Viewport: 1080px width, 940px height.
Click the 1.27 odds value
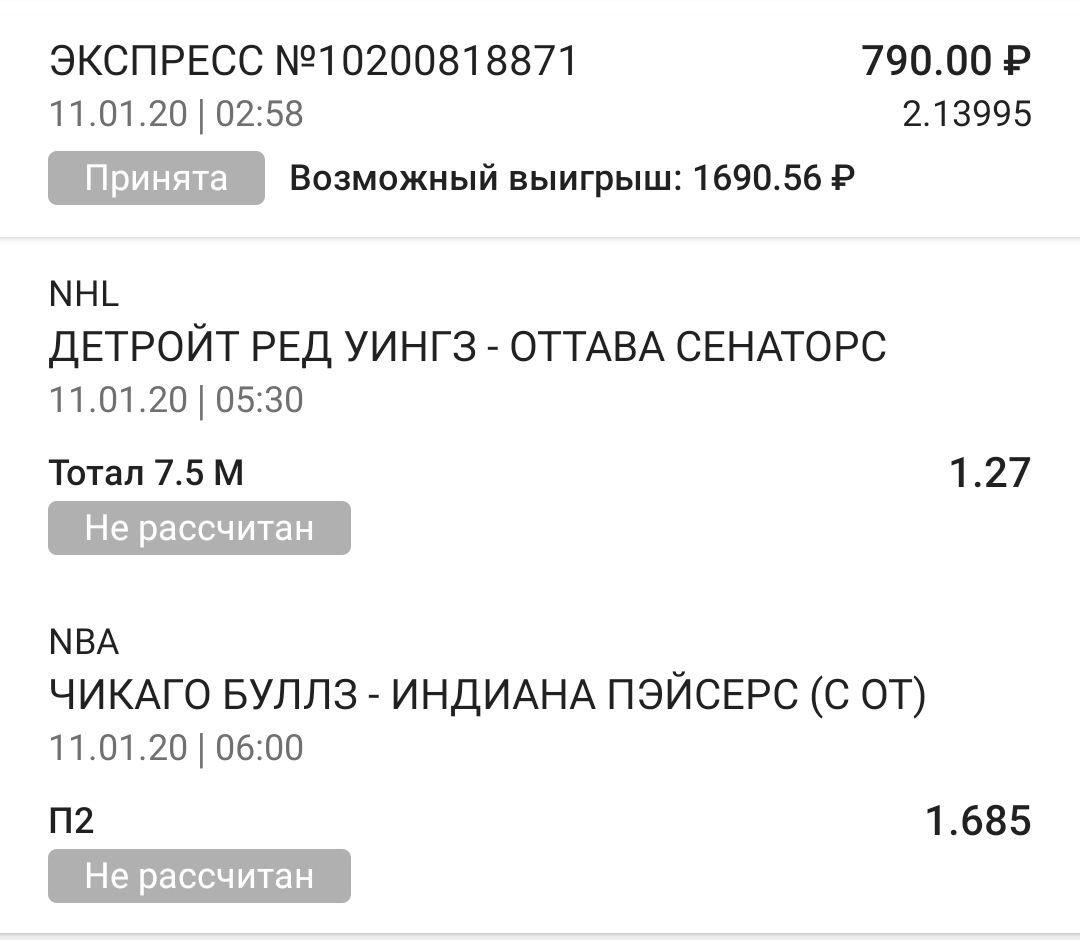988,472
